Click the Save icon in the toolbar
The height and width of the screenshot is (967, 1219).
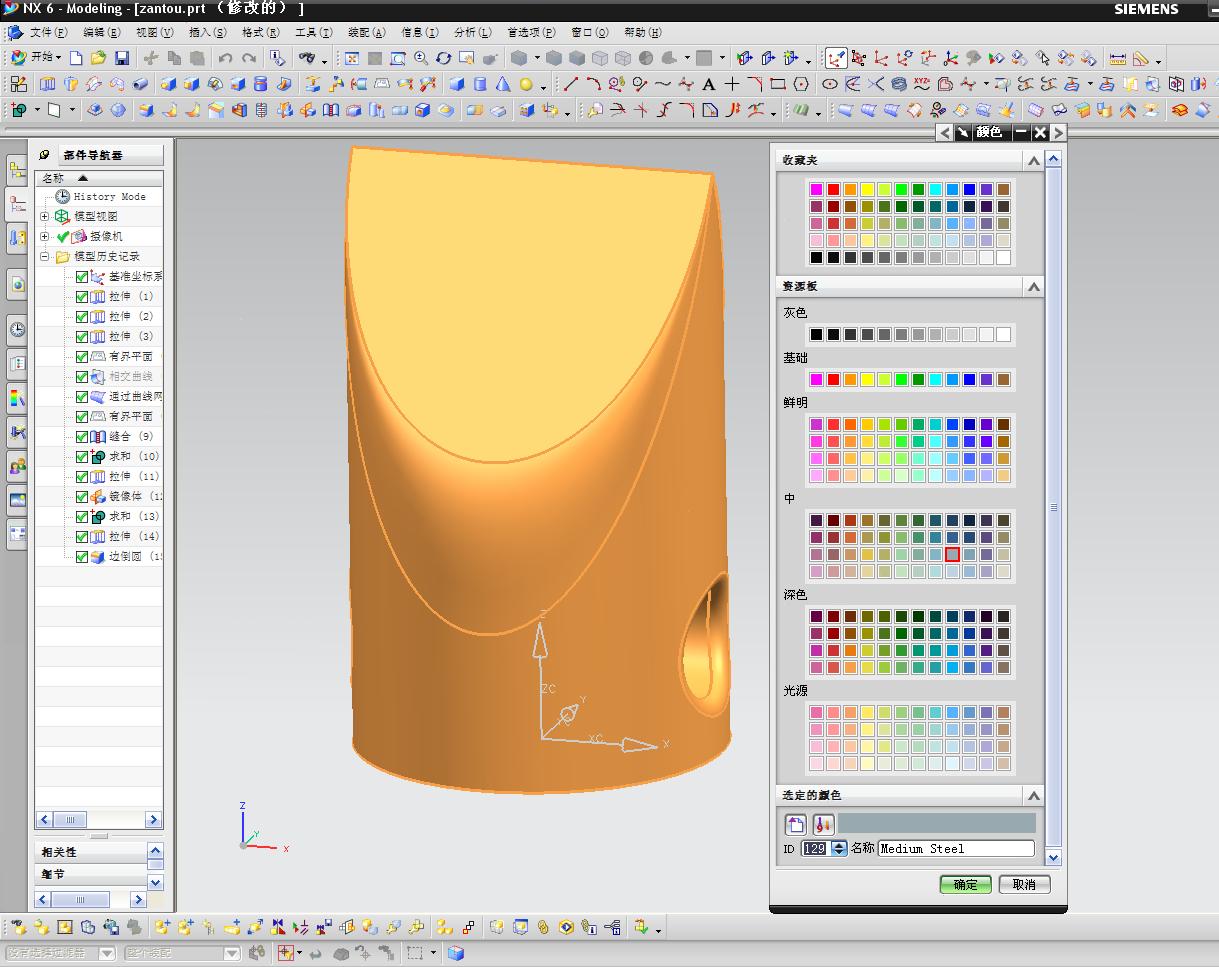pos(121,58)
